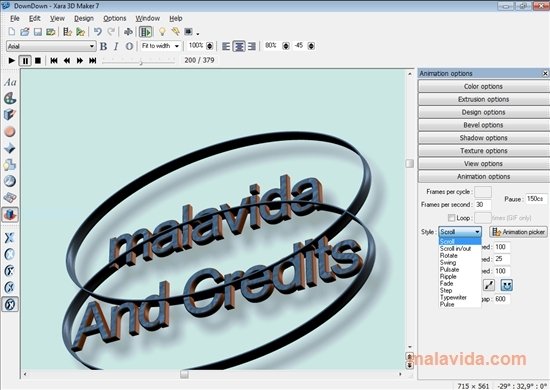Expand the Extrusion options panel
Image resolution: width=550 pixels, height=390 pixels.
(483, 99)
